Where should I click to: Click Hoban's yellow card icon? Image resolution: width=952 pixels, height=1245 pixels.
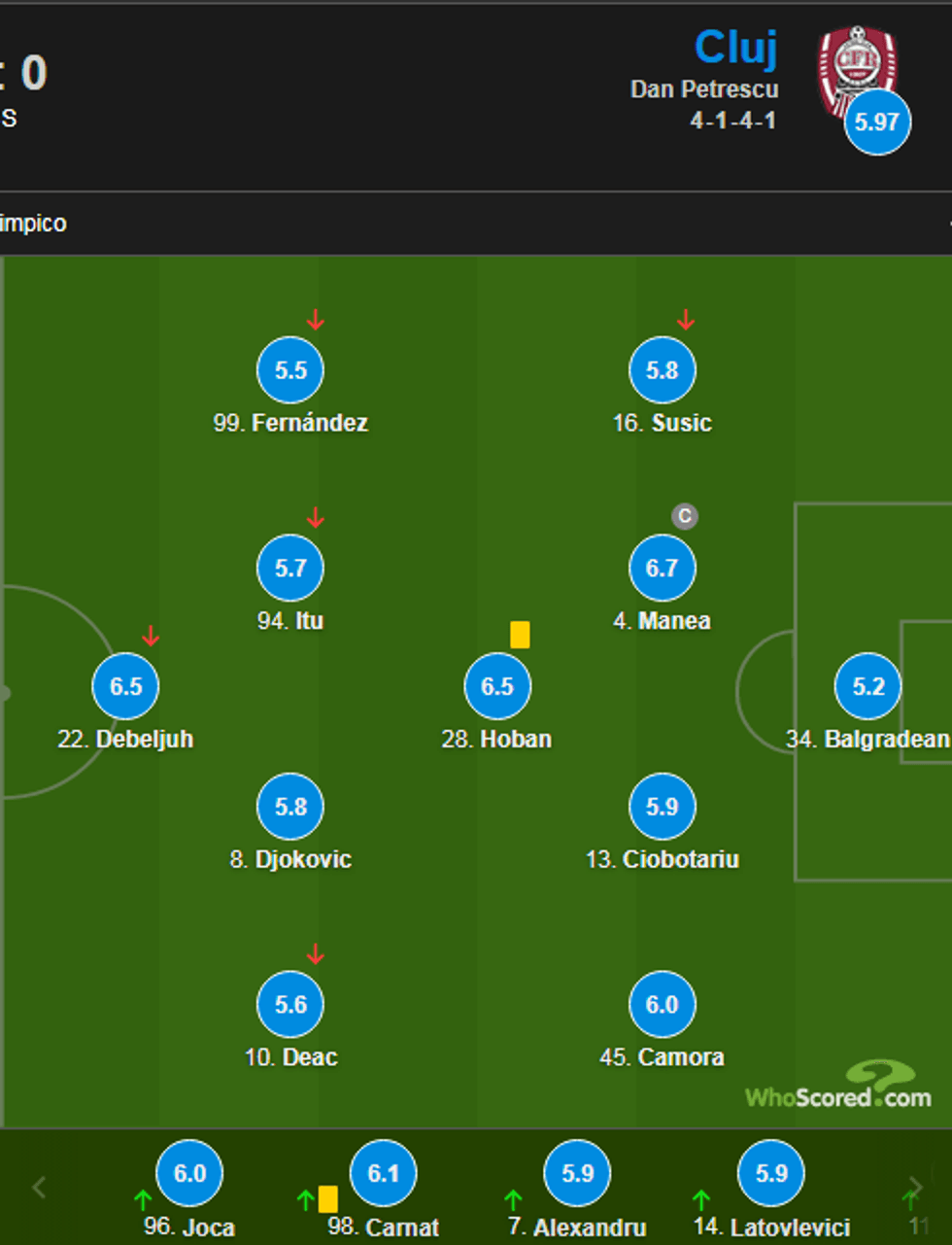pos(520,635)
